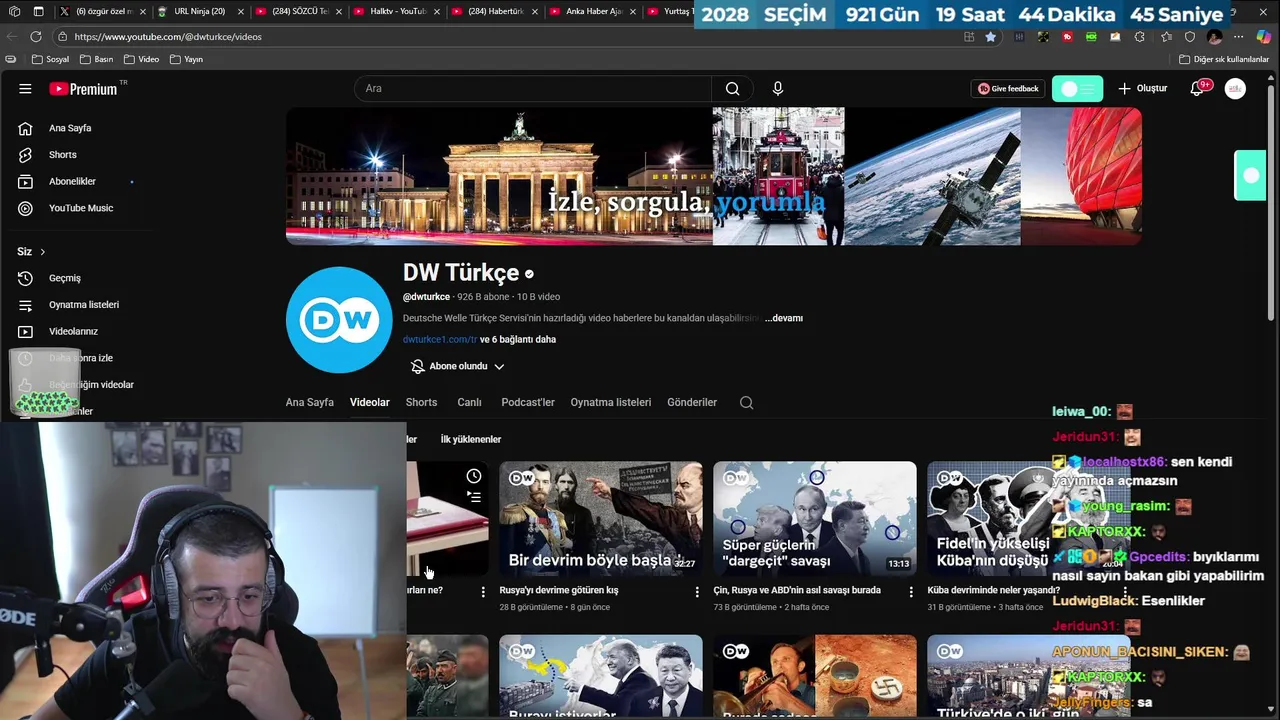Image resolution: width=1280 pixels, height=720 pixels.
Task: Expand the Siz section chevron
Action: 42,252
